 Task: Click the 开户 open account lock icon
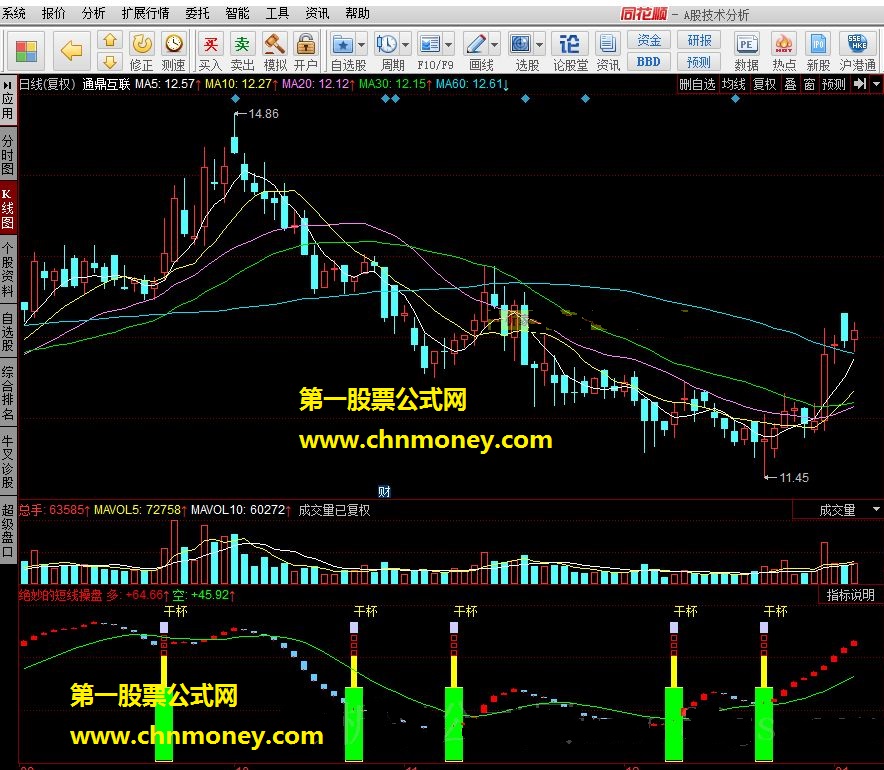306,51
